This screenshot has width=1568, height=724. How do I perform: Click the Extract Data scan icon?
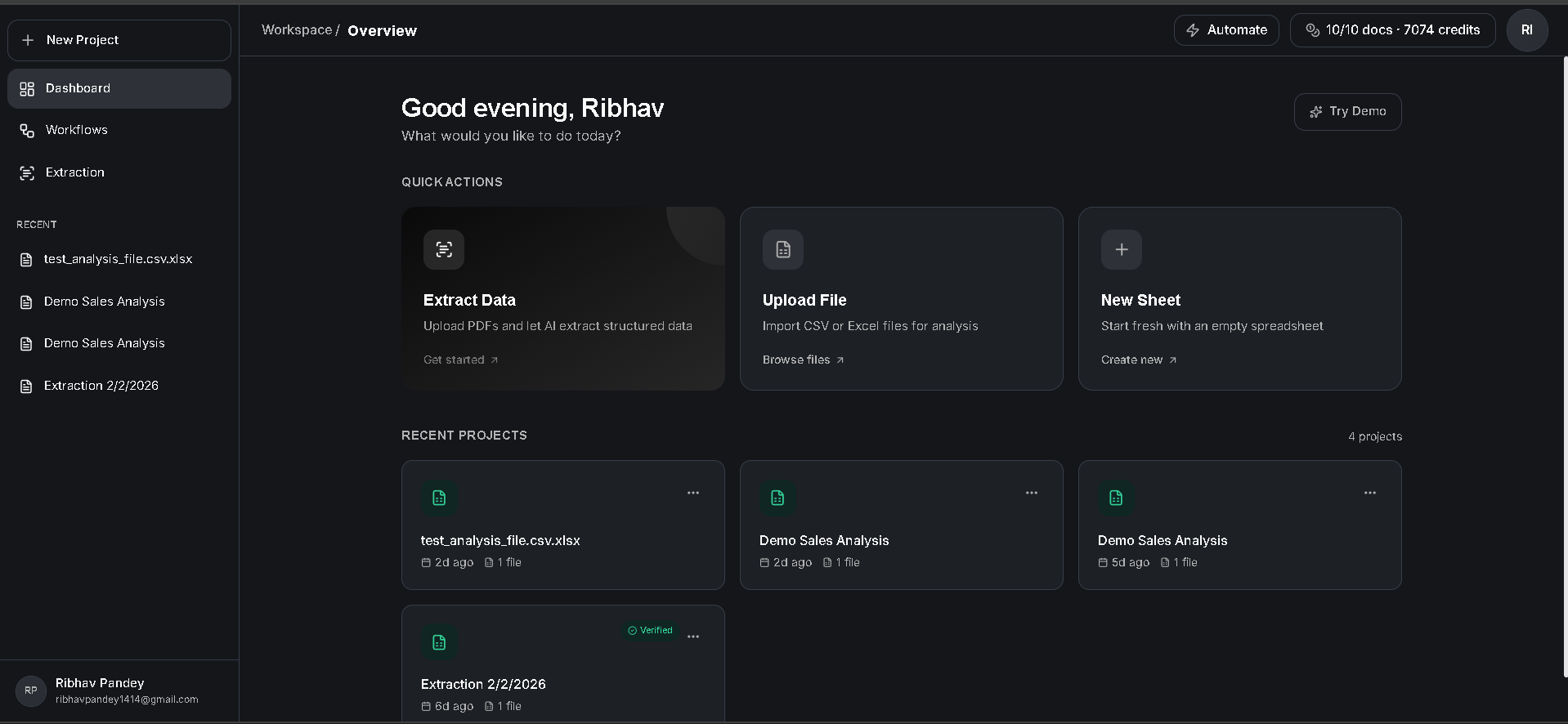[444, 249]
